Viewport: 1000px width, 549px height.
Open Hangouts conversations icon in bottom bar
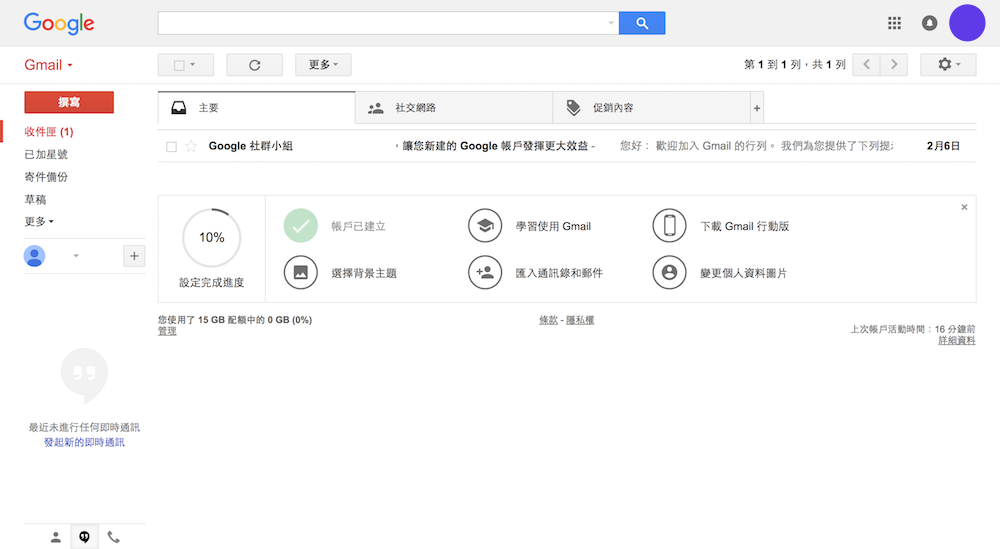pos(85,537)
